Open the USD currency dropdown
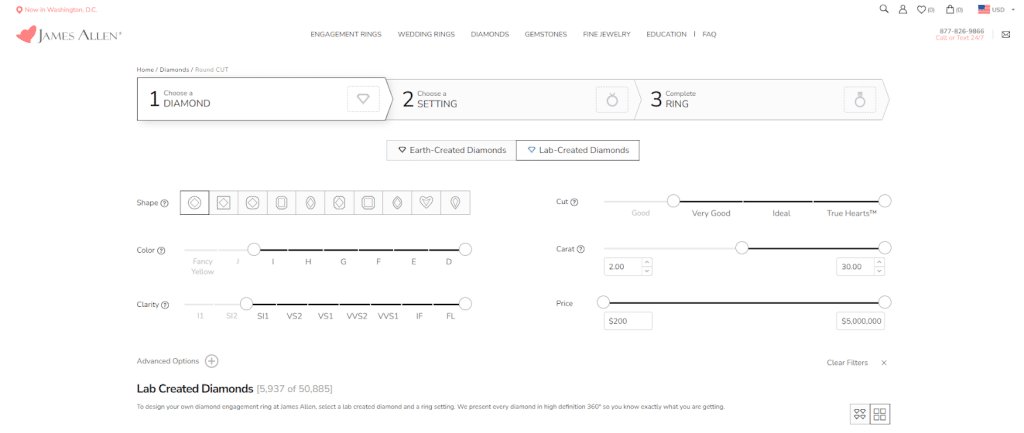 click(996, 9)
